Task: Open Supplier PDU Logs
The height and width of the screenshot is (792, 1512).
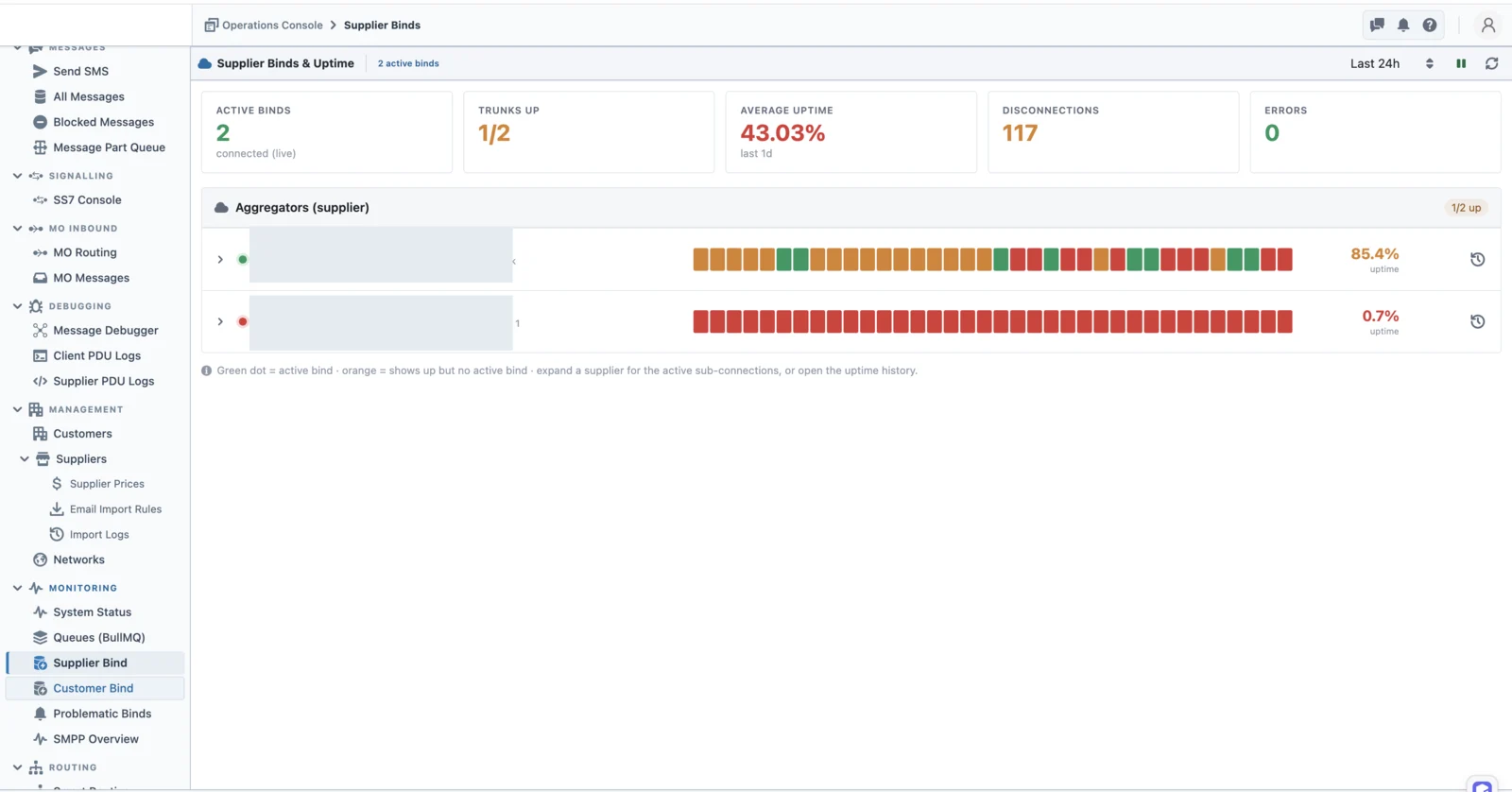Action: pos(103,382)
